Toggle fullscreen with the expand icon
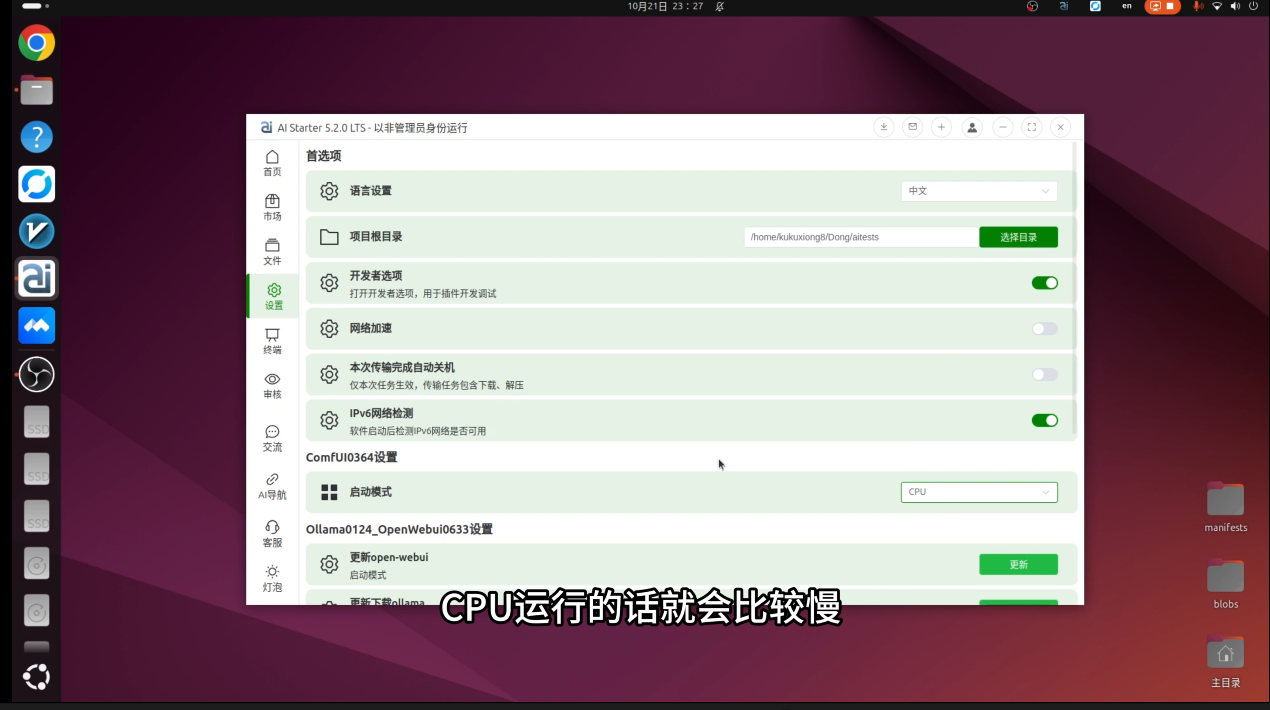The image size is (1270, 710). [1032, 127]
